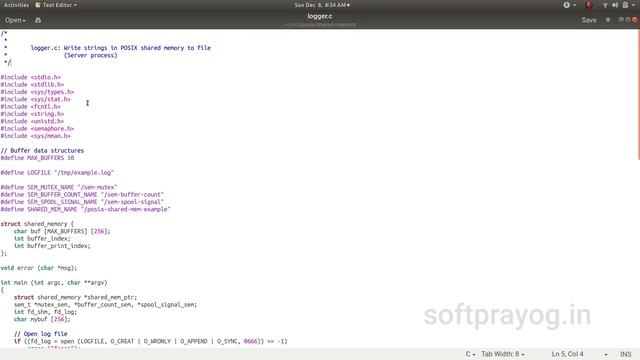Image resolution: width=640 pixels, height=360 pixels.
Task: Click the 'char mybuf [256];' line
Action: [x=42, y=320]
